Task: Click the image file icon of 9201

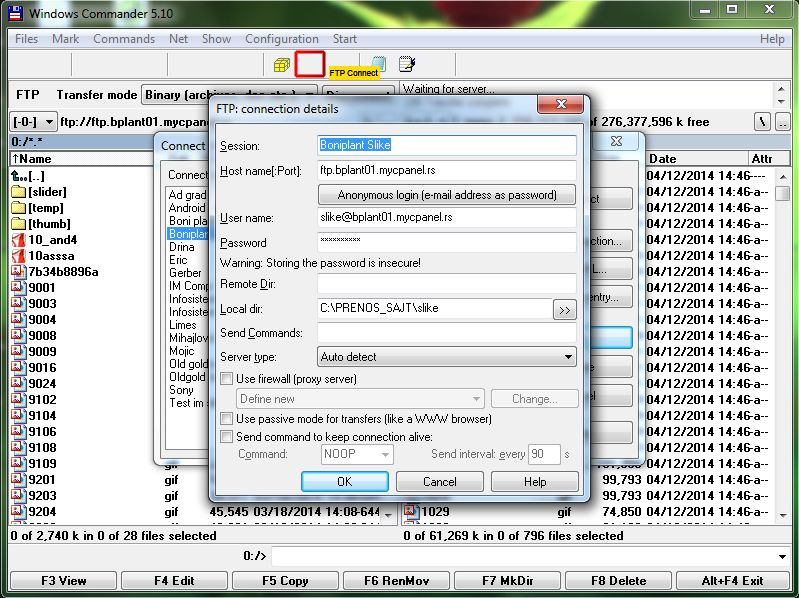Action: point(18,479)
